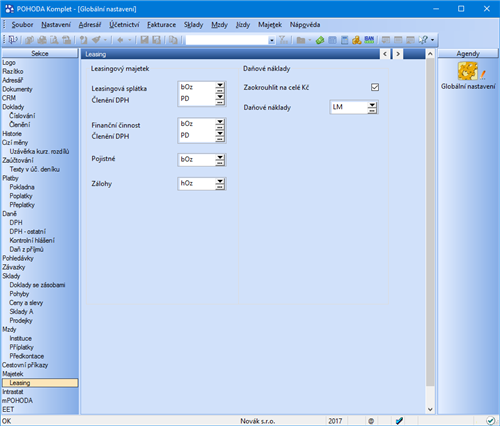This screenshot has height=426, width=500.
Task: Select Doklady se zásobami section
Action: pos(37,285)
